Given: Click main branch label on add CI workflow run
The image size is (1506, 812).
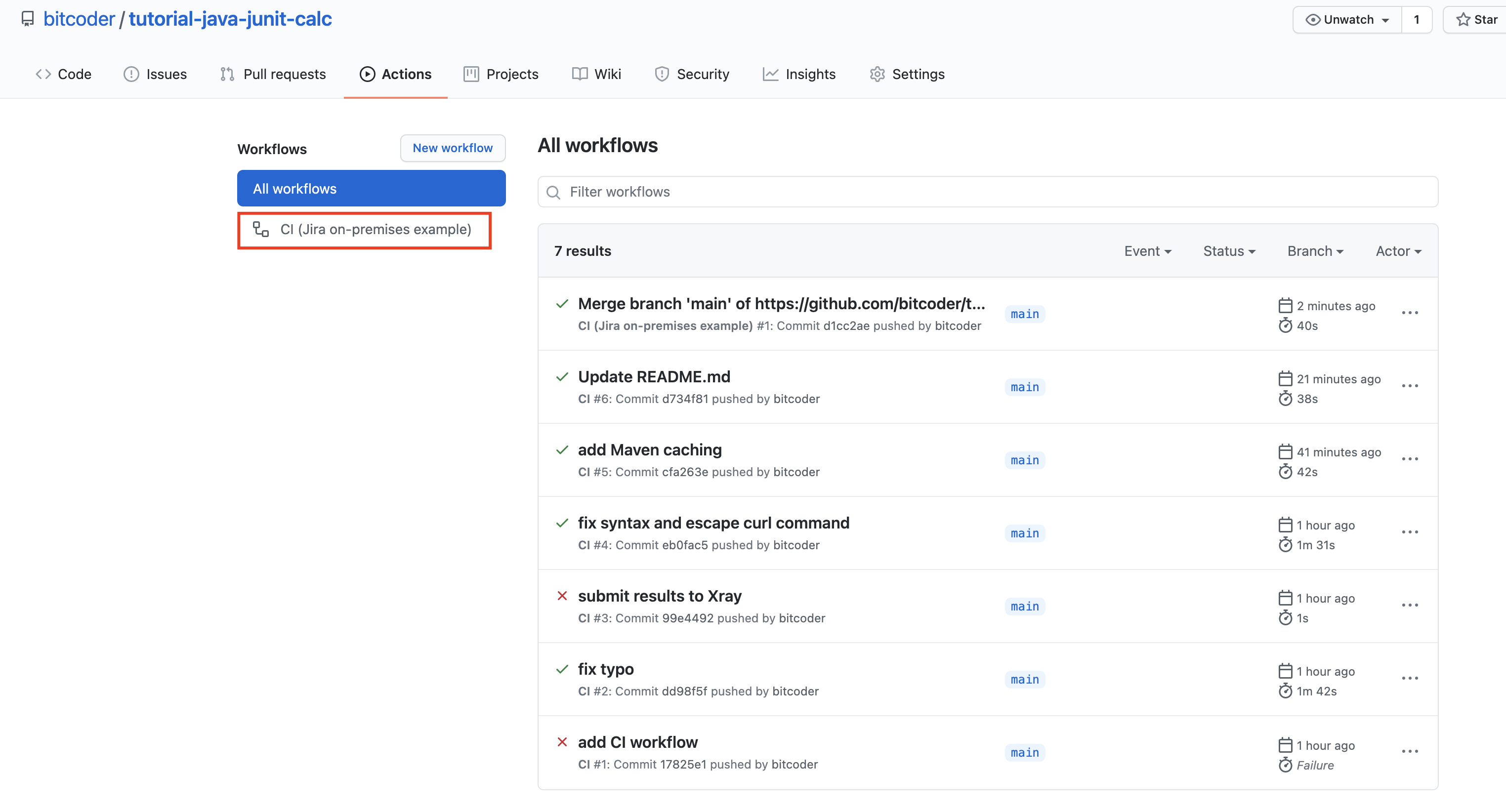Looking at the screenshot, I should (x=1025, y=752).
